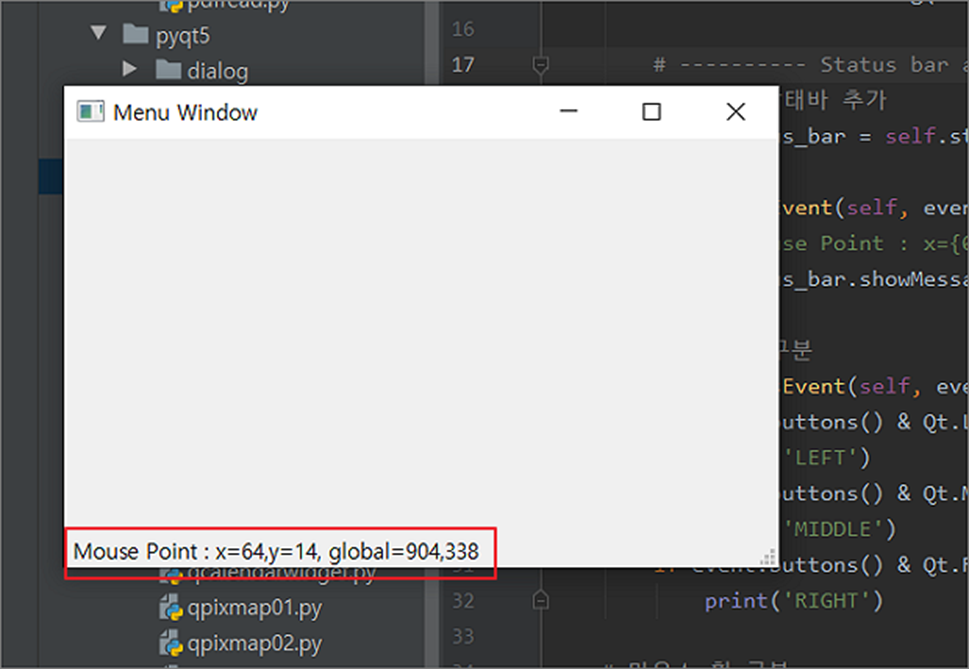Open qpixmap02.py in project tree
The width and height of the screenshot is (969, 669).
(x=255, y=644)
